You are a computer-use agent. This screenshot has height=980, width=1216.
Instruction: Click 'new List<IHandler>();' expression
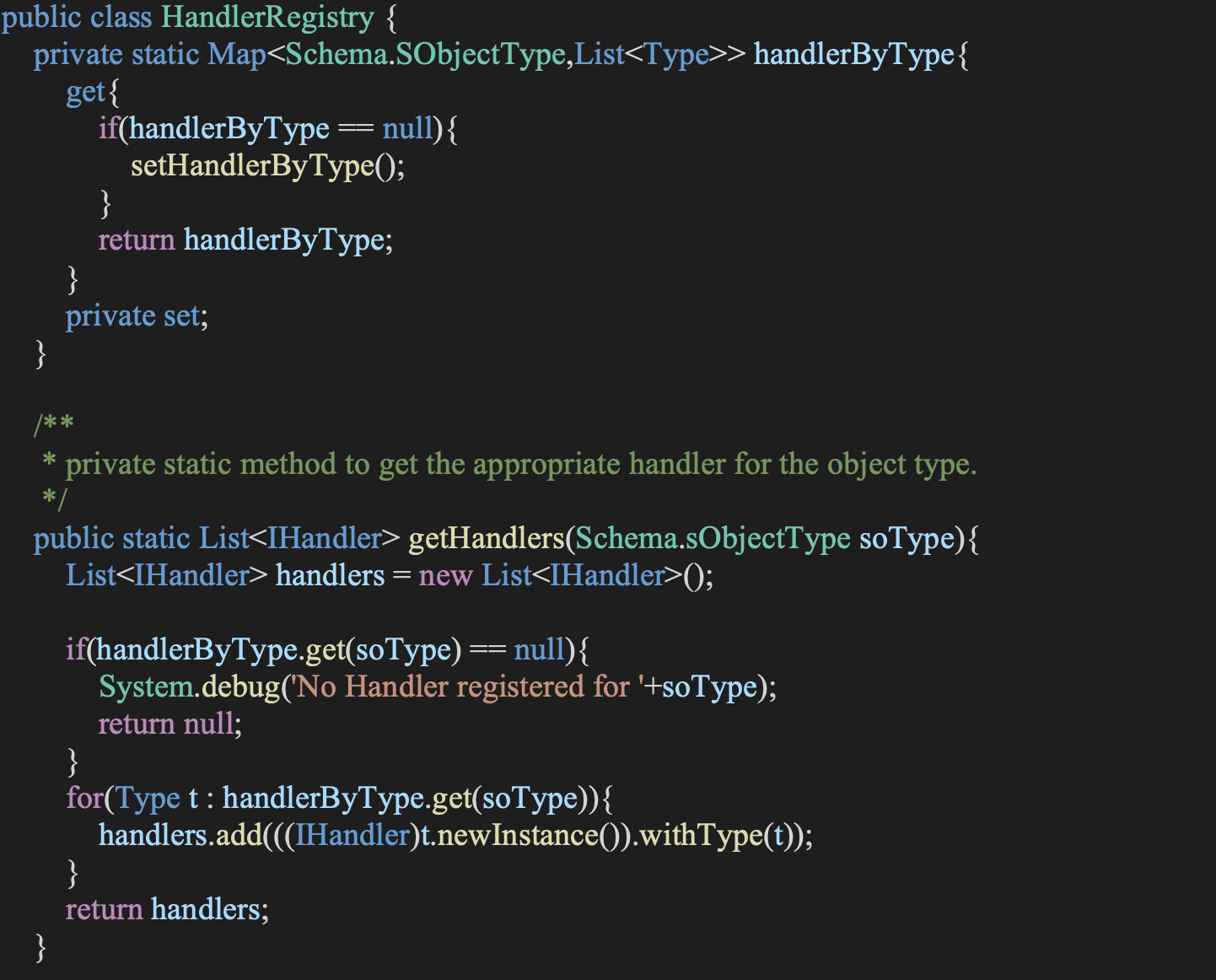click(x=566, y=576)
